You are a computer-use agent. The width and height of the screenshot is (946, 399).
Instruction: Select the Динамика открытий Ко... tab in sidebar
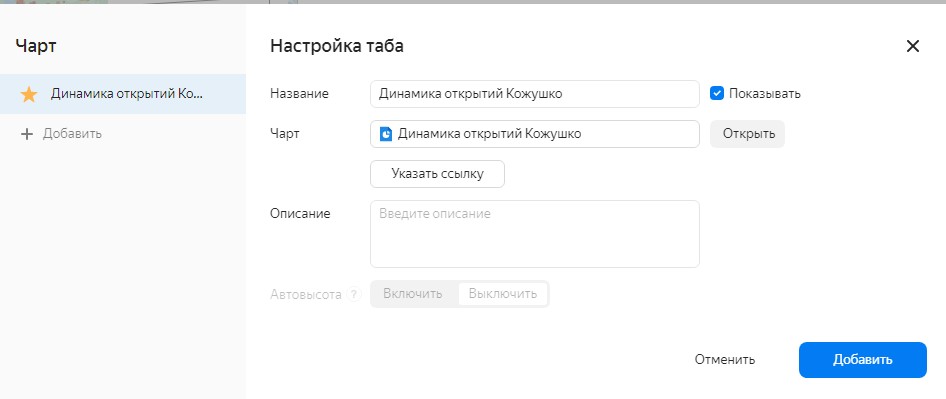[123, 94]
